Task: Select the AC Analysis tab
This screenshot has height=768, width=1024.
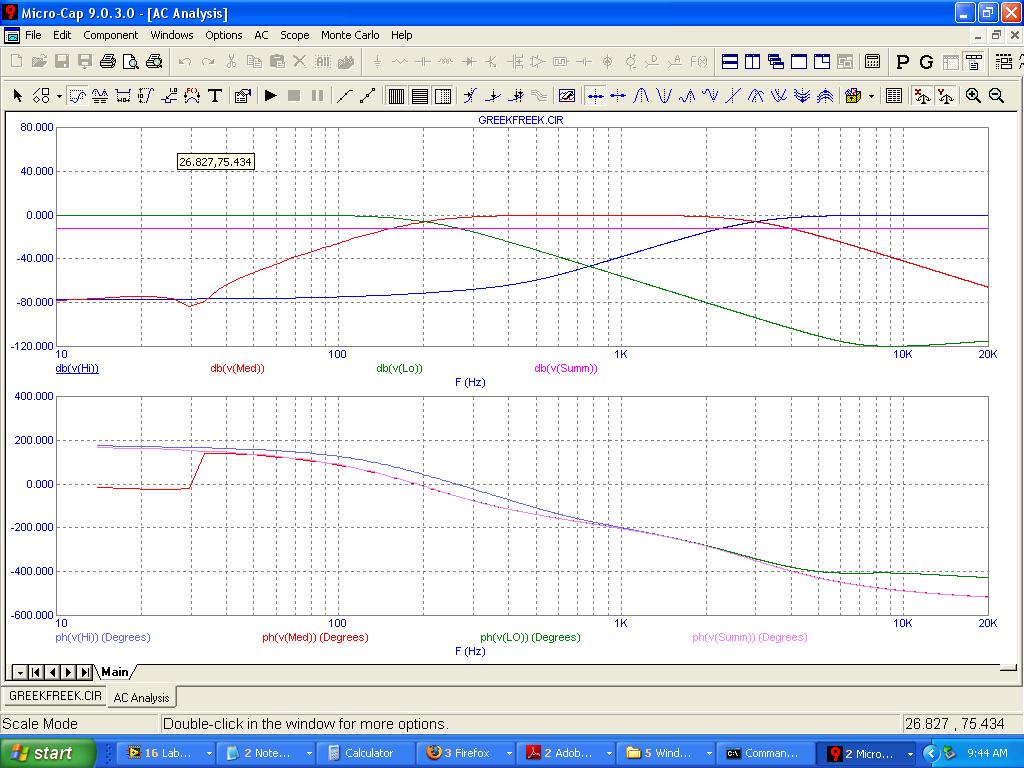Action: (x=141, y=697)
